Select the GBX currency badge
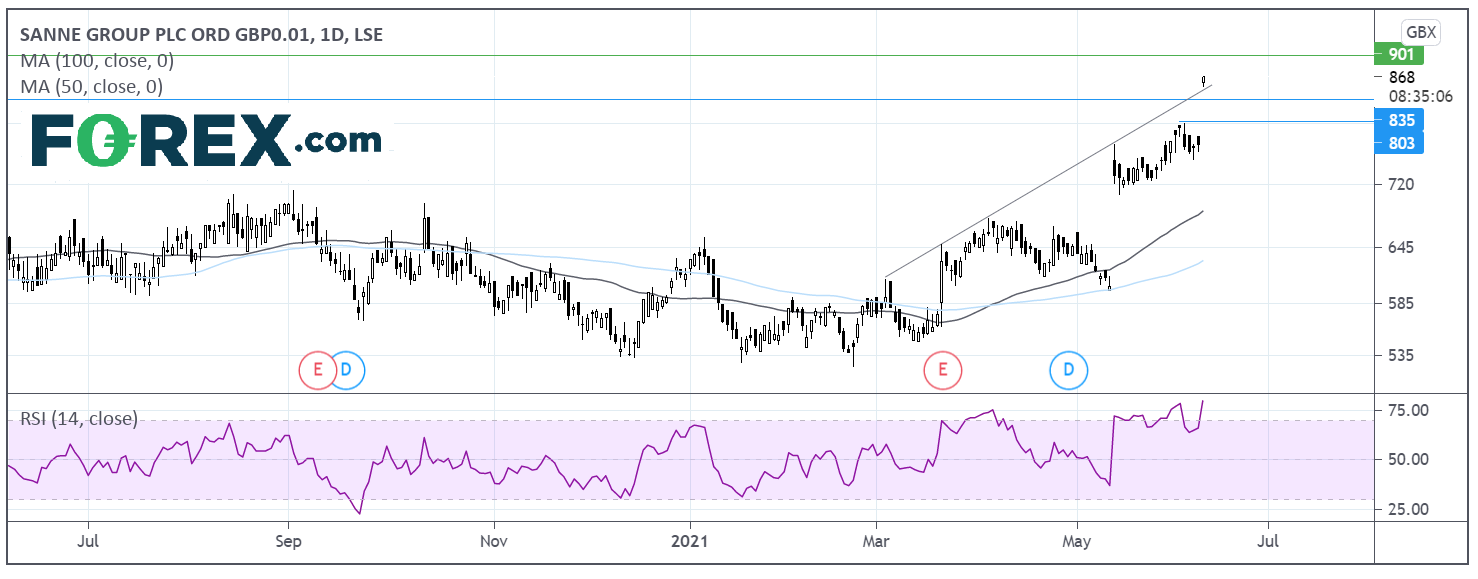The image size is (1478, 579). tap(1420, 32)
